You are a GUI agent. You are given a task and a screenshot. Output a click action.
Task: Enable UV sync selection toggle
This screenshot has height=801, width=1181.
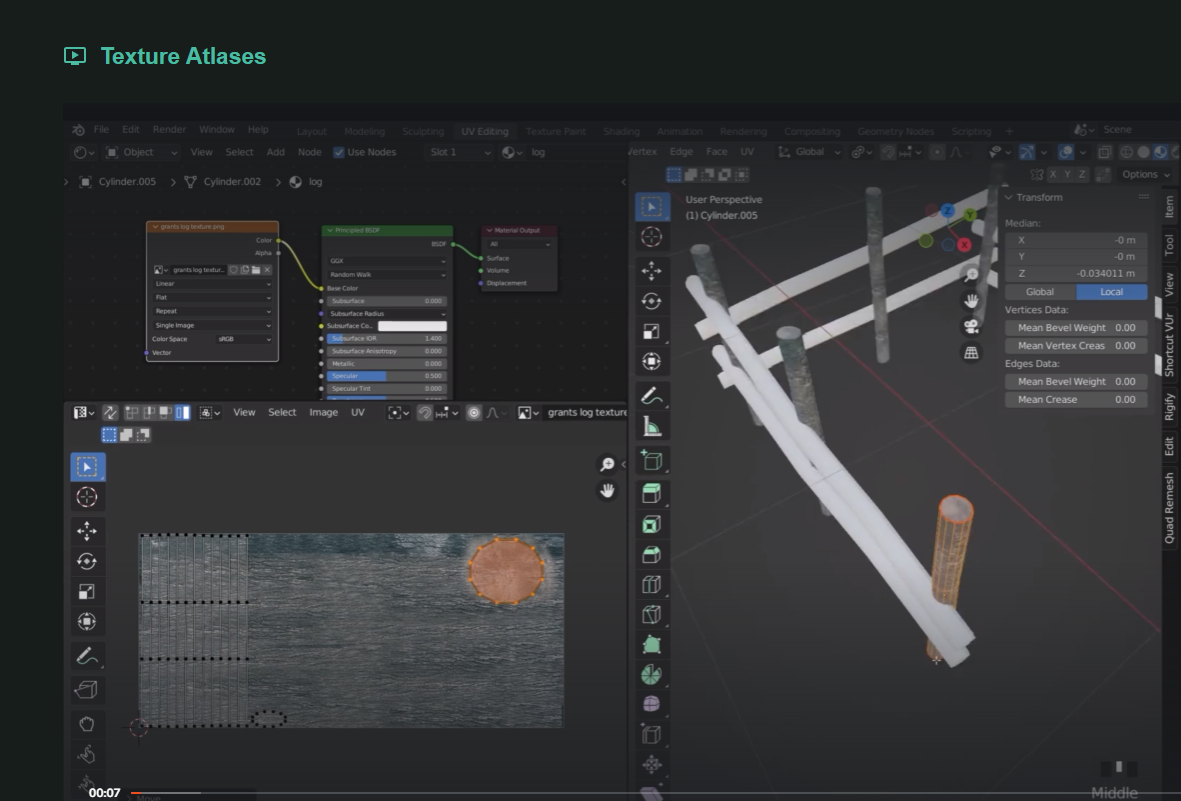coord(110,412)
